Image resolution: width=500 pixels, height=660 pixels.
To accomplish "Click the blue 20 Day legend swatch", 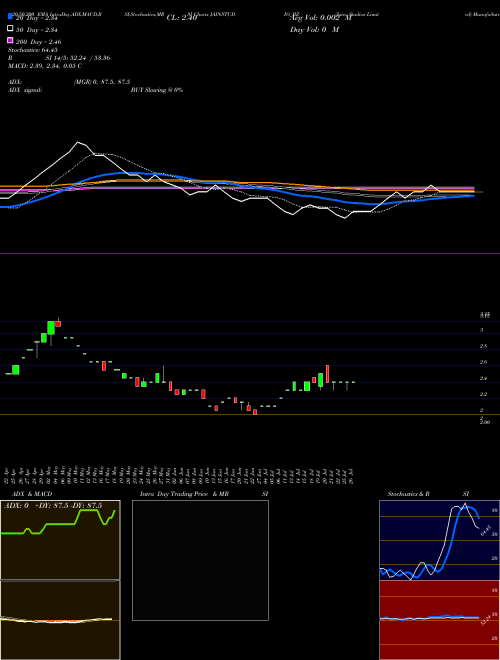I will (10, 17).
